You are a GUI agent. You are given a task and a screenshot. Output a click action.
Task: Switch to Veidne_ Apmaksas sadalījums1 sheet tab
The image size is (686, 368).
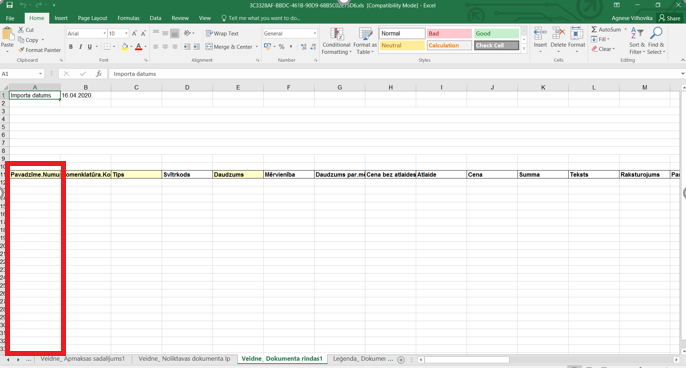83,358
